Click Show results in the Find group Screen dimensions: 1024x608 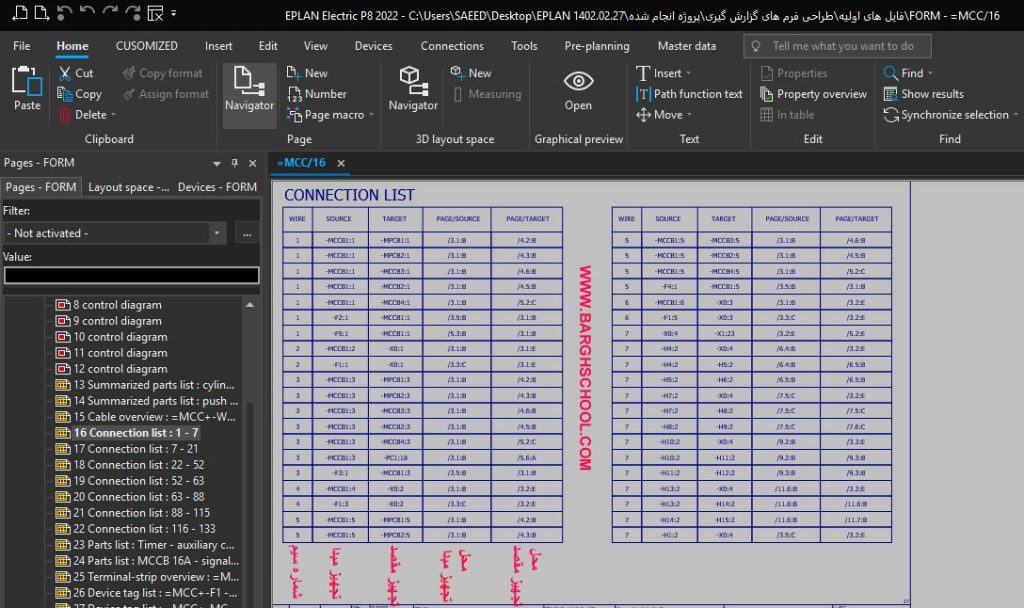click(923, 94)
